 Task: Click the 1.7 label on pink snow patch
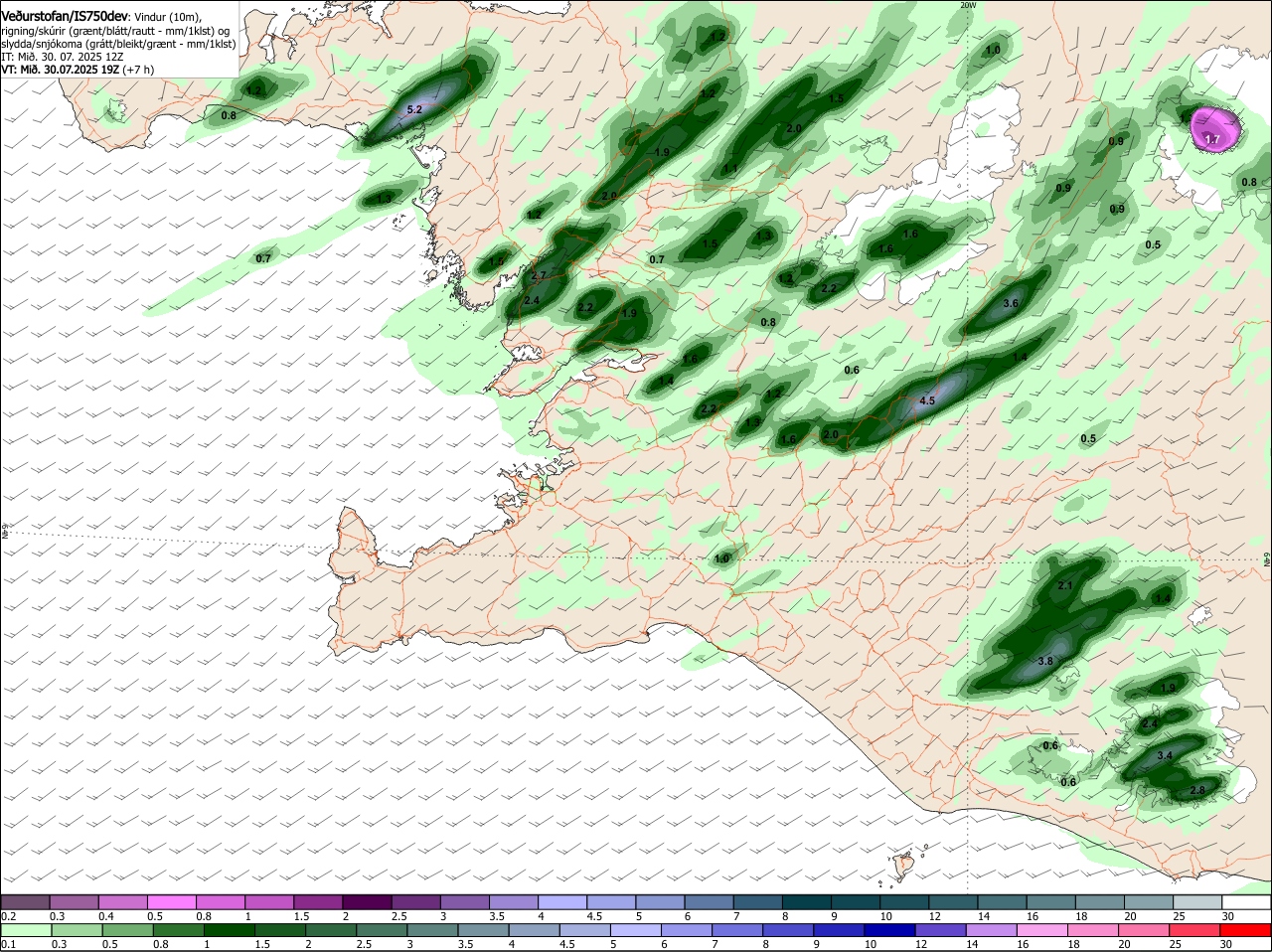pyautogui.click(x=1212, y=139)
